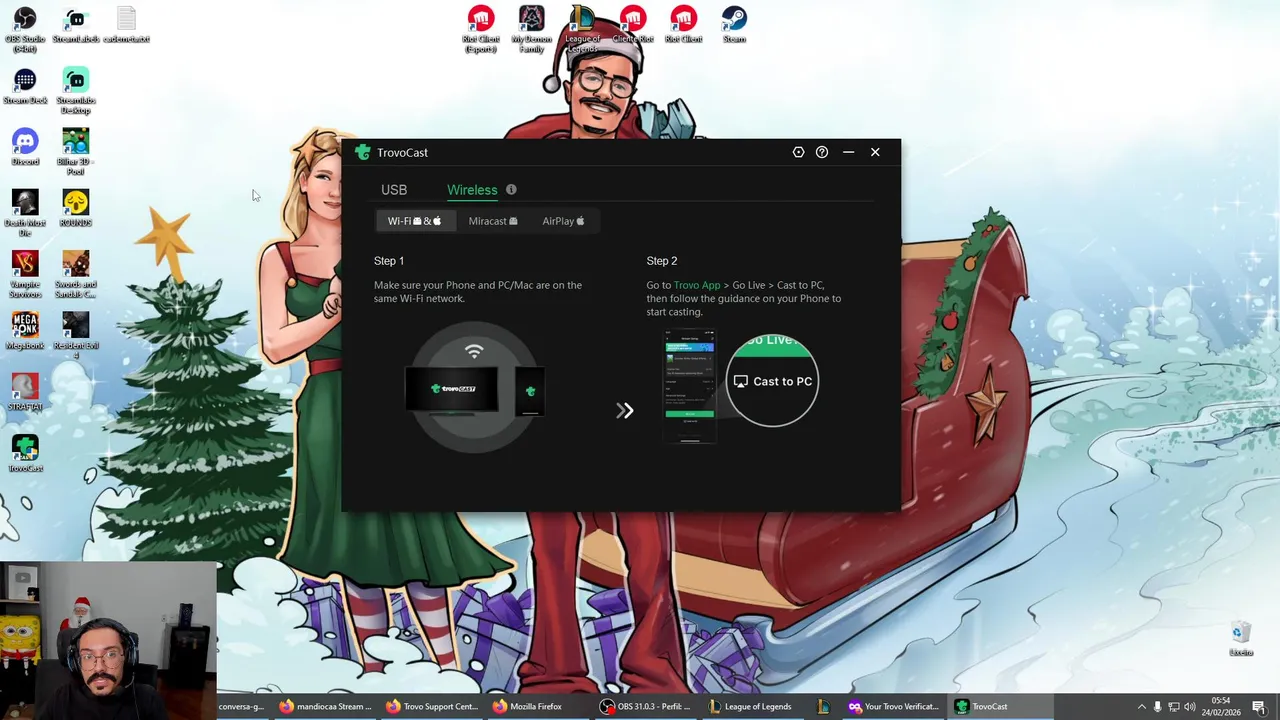
Task: Open the desktop text file icon
Action: pyautogui.click(x=126, y=26)
